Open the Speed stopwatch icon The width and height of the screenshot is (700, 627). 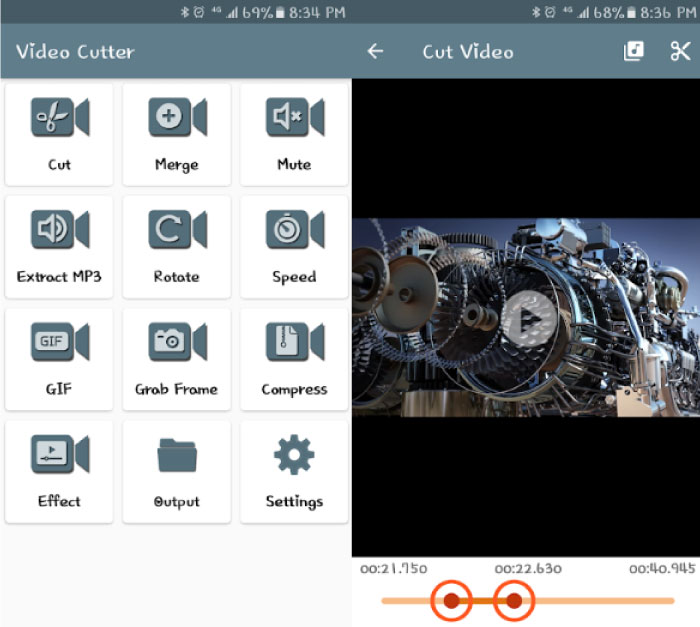tap(295, 229)
